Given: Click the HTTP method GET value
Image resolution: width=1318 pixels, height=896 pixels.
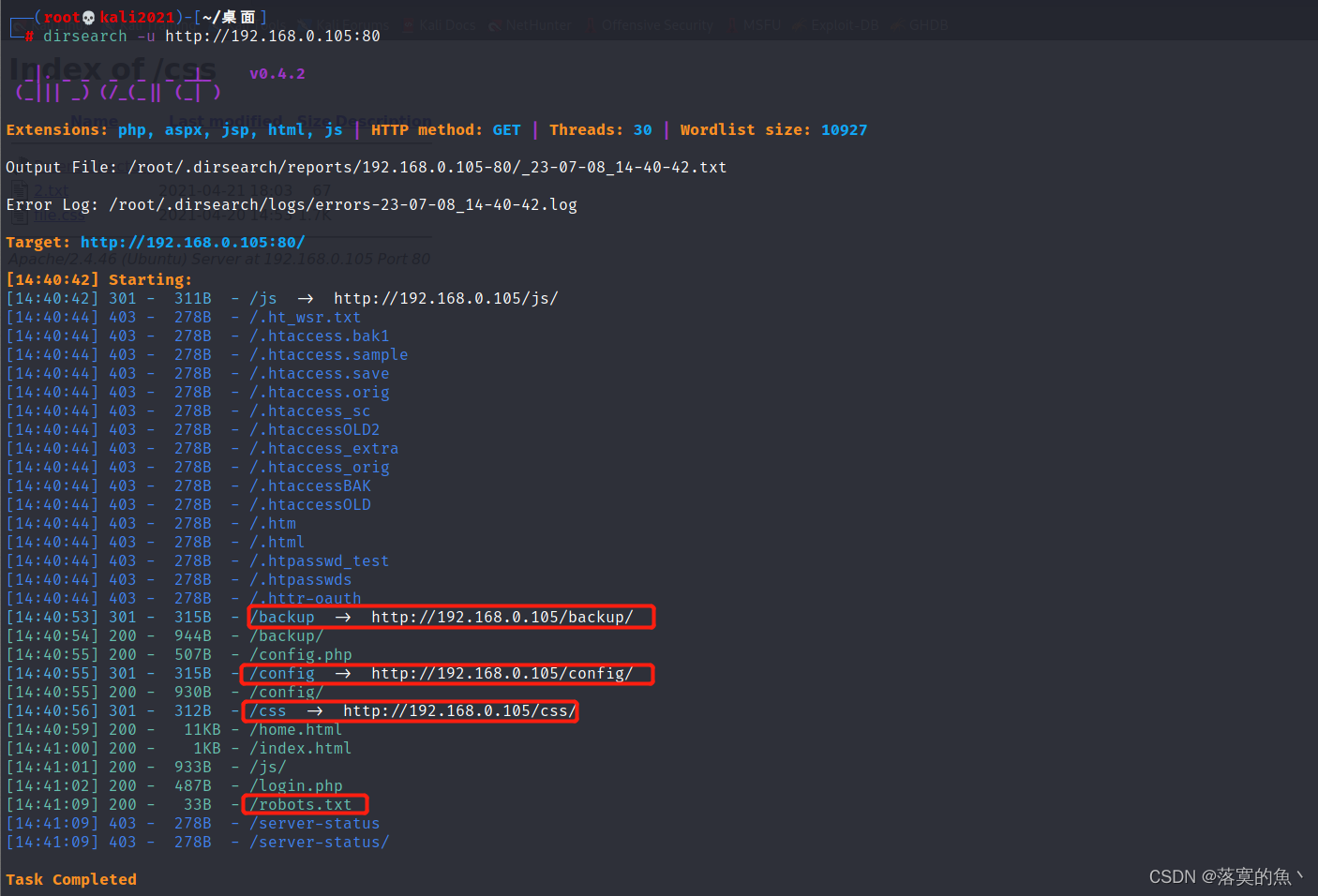Looking at the screenshot, I should tap(507, 129).
